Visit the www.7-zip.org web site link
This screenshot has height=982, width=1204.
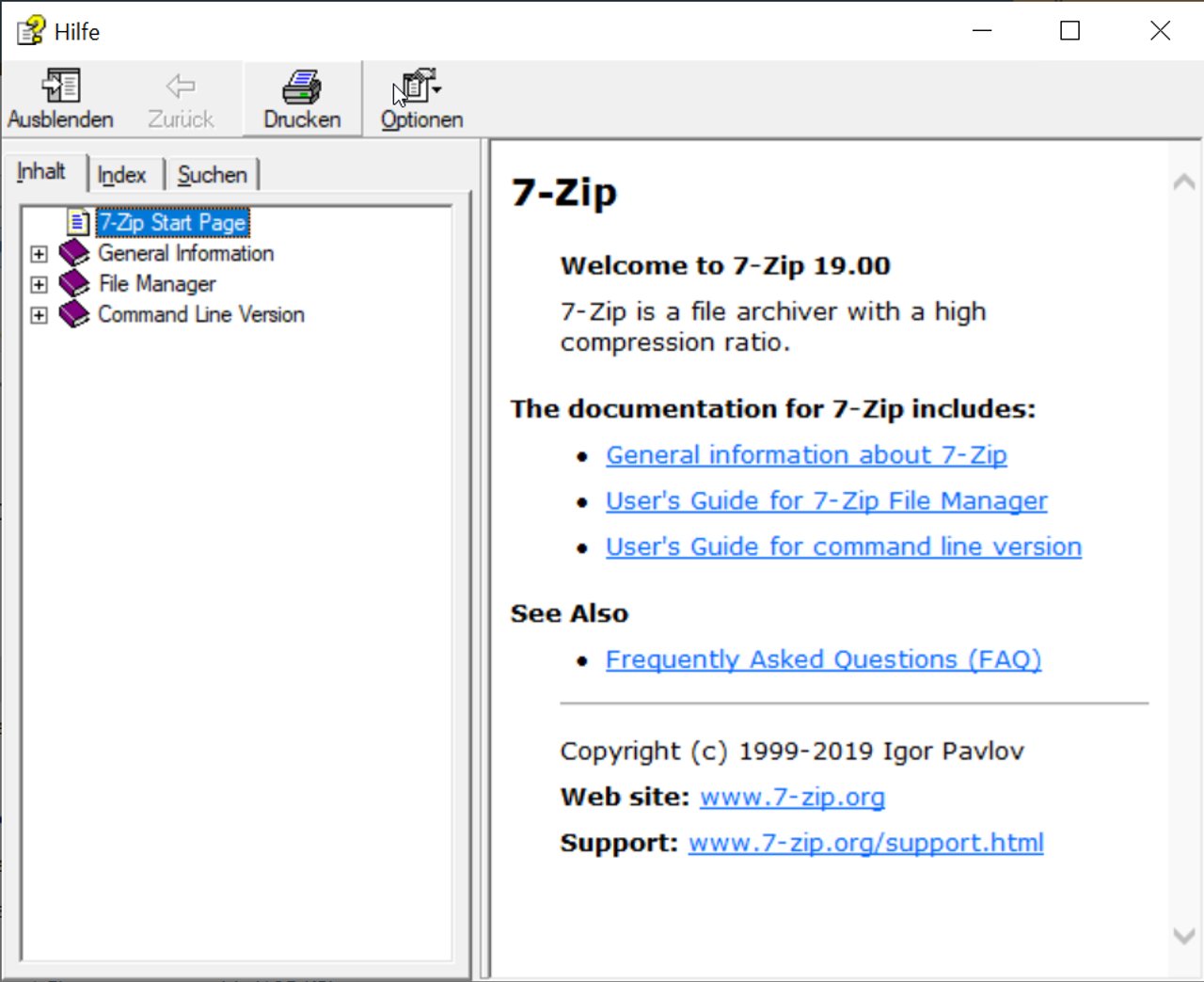pyautogui.click(x=792, y=798)
